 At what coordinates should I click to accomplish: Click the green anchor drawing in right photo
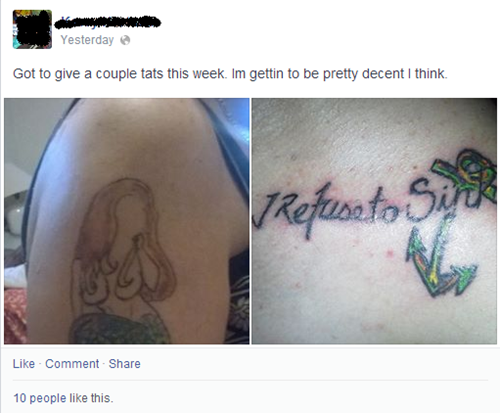[439, 258]
